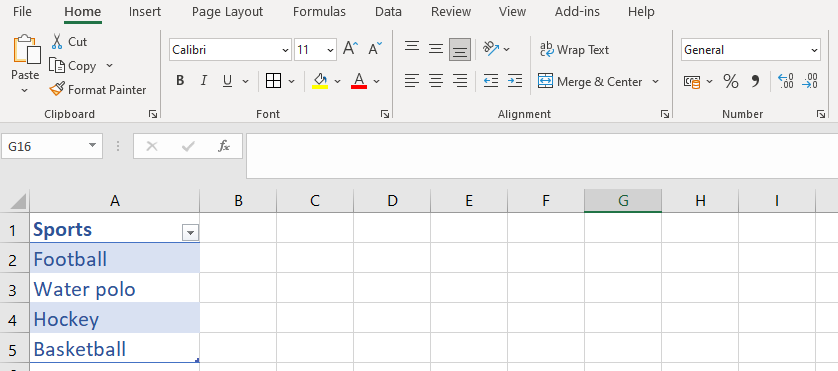Click the Orientation angled text icon
The height and width of the screenshot is (371, 838).
491,49
